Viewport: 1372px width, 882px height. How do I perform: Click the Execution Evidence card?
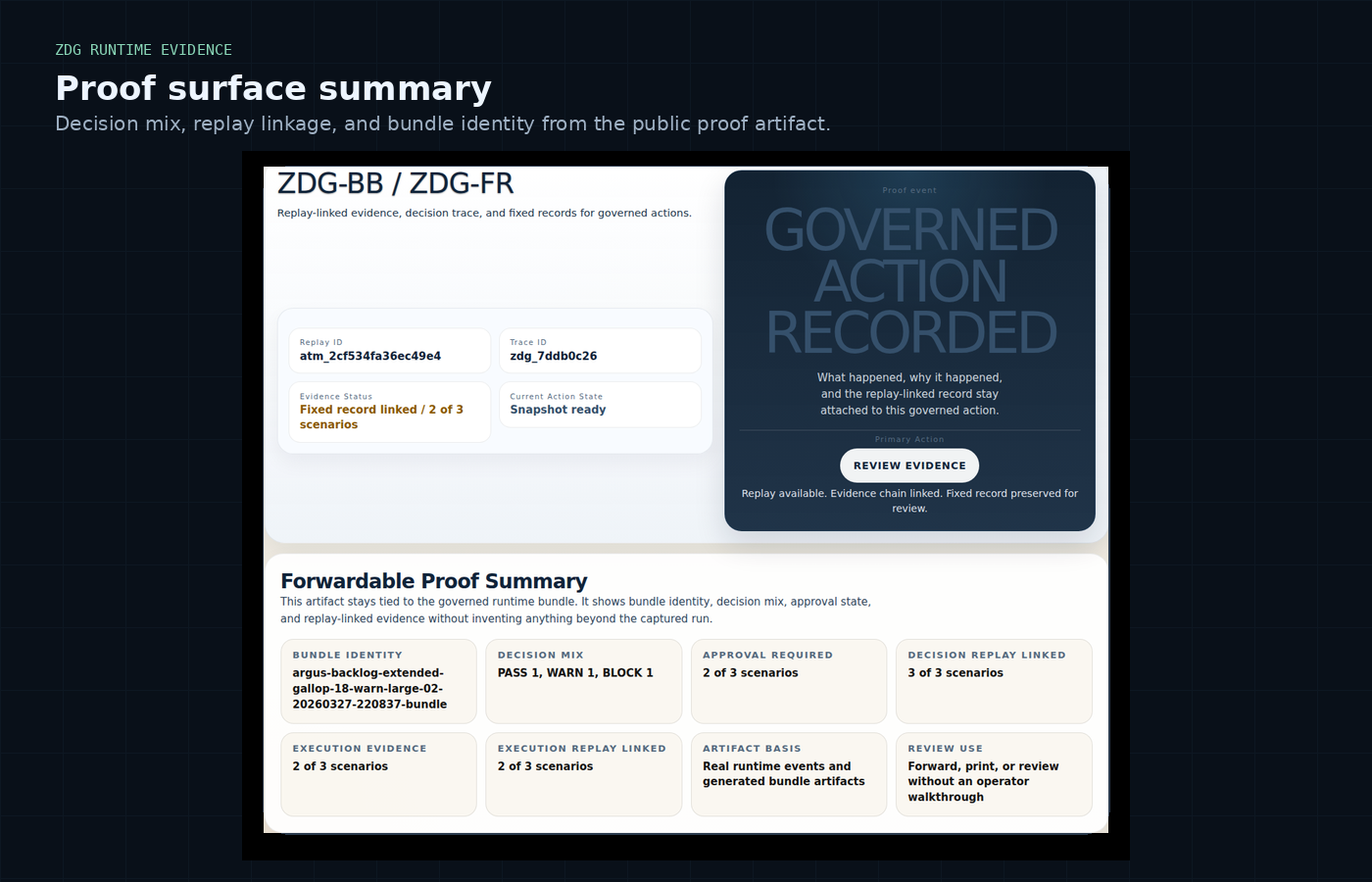click(x=378, y=774)
